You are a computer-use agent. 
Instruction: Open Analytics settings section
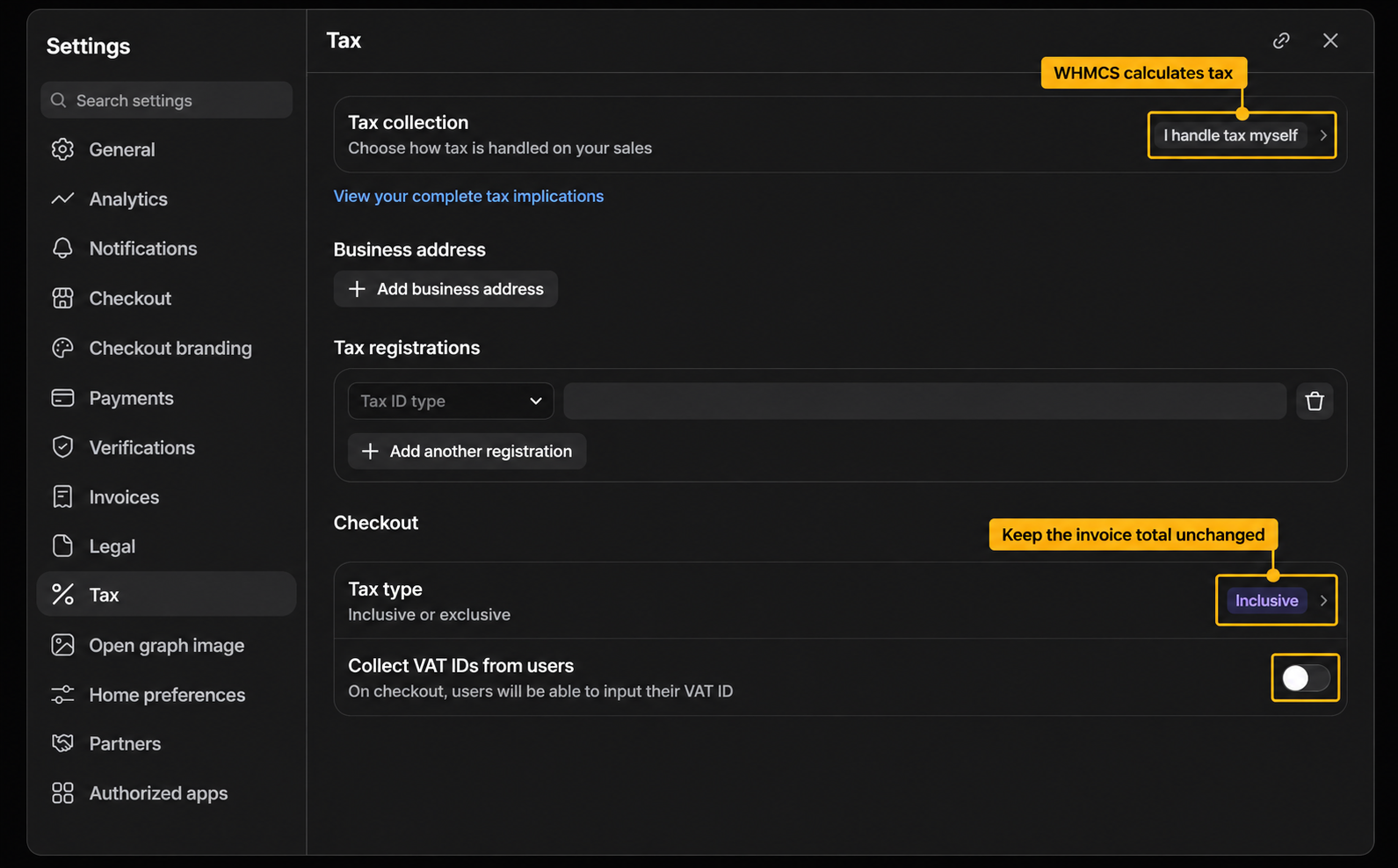point(167,199)
